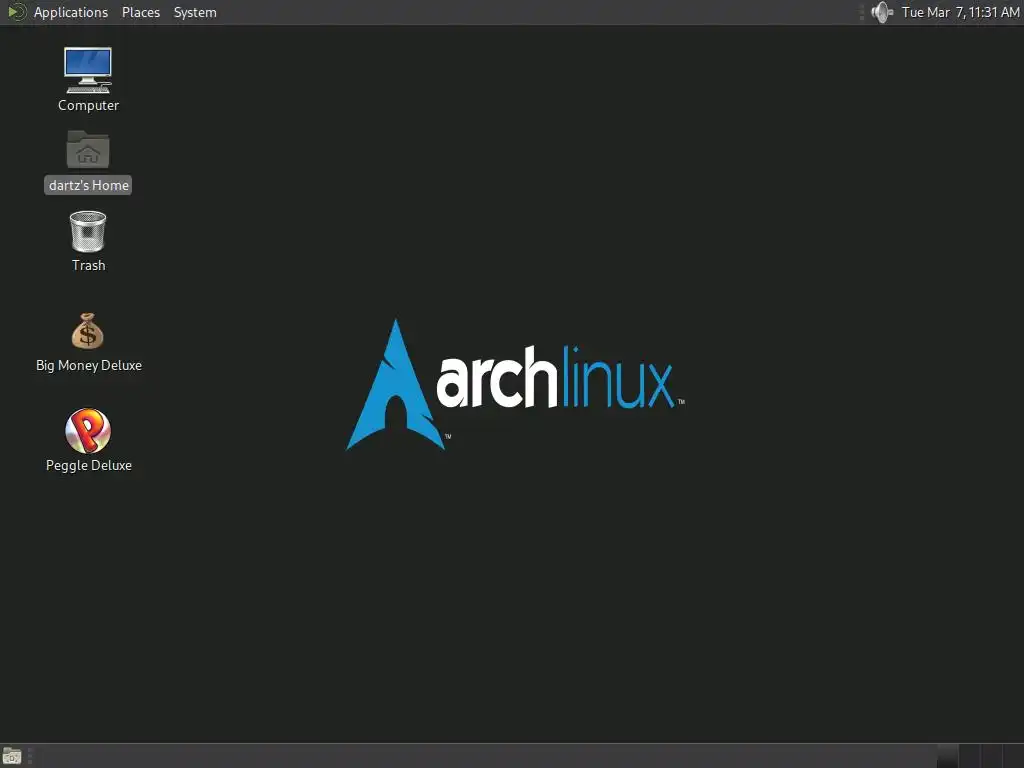The width and height of the screenshot is (1024, 768).
Task: Click the highlighted active workspace in the switcher
Action: point(948,756)
